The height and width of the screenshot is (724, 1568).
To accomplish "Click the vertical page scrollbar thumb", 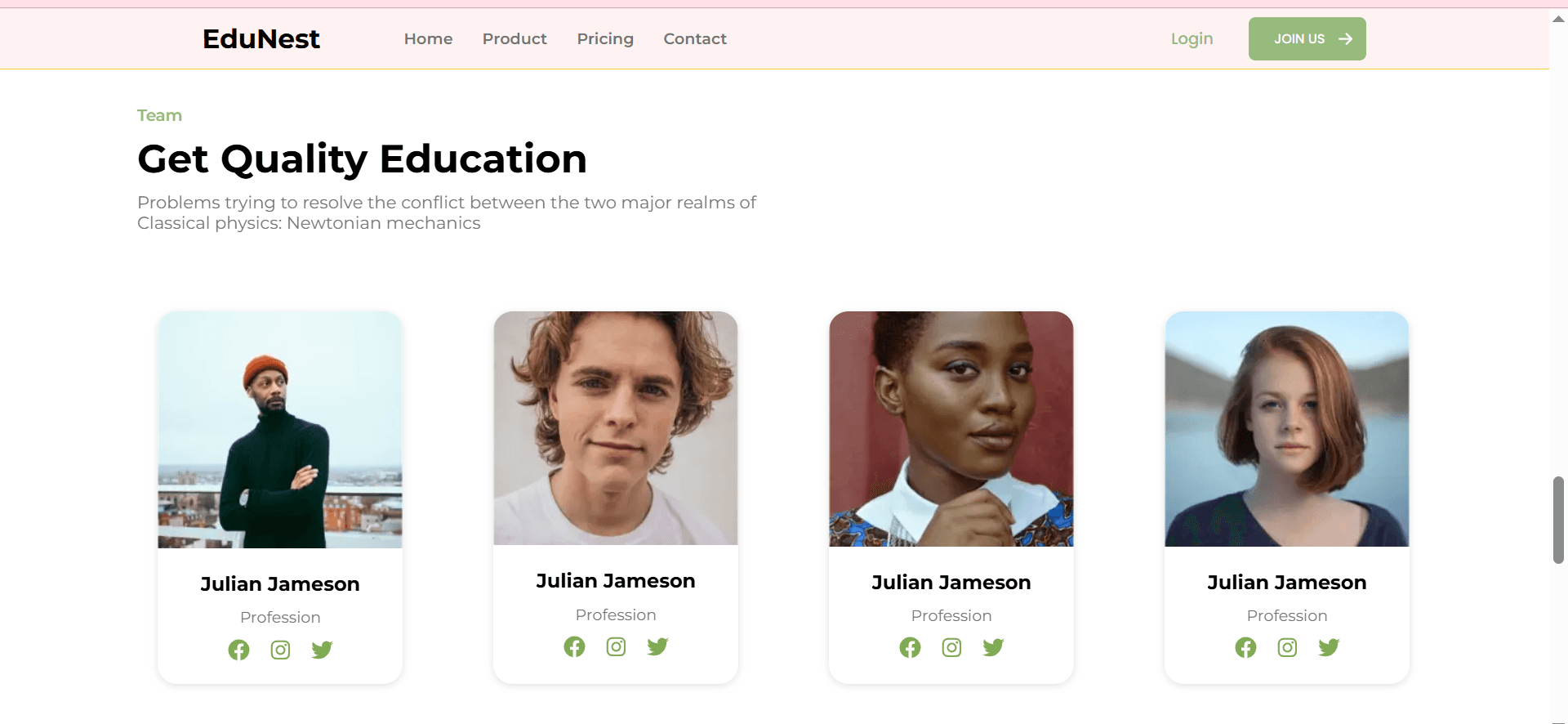I will [x=1558, y=520].
